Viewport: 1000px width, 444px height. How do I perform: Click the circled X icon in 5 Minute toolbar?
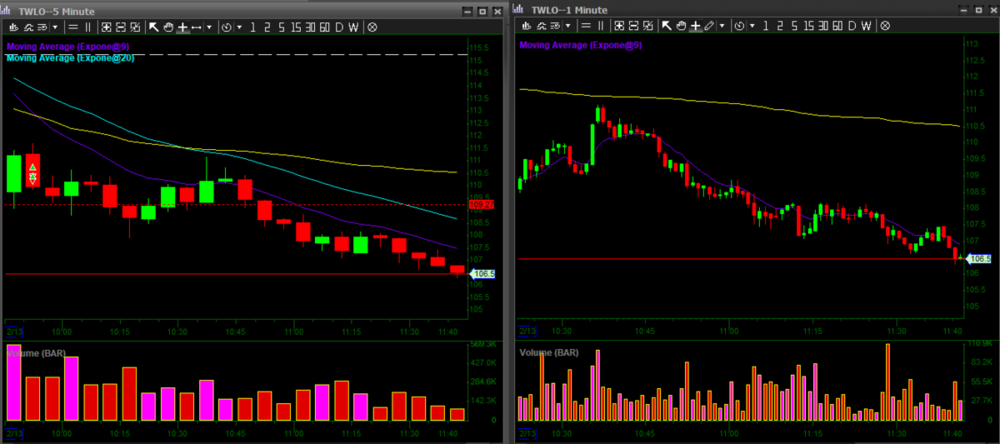point(373,27)
